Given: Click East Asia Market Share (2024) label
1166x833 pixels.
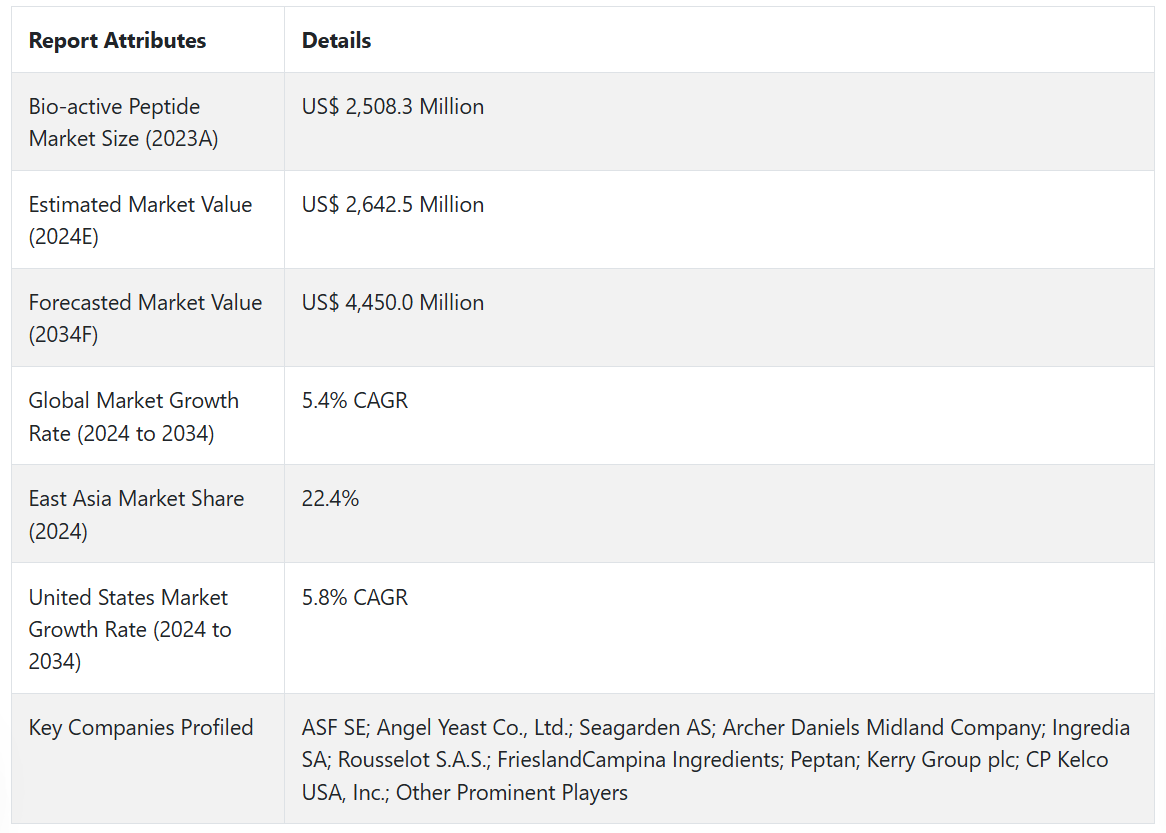Looking at the screenshot, I should click(x=136, y=514).
